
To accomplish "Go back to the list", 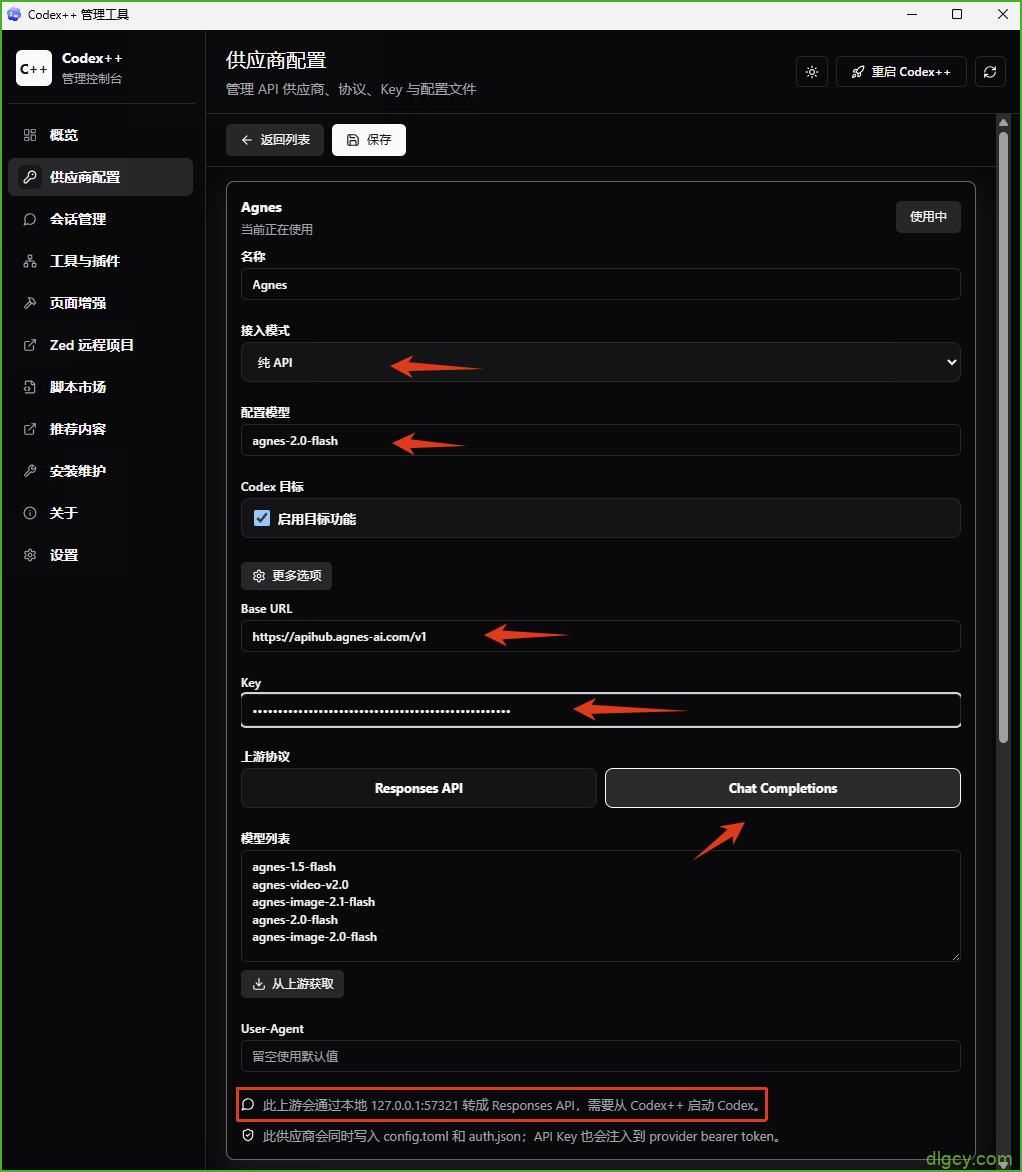I will [x=274, y=140].
